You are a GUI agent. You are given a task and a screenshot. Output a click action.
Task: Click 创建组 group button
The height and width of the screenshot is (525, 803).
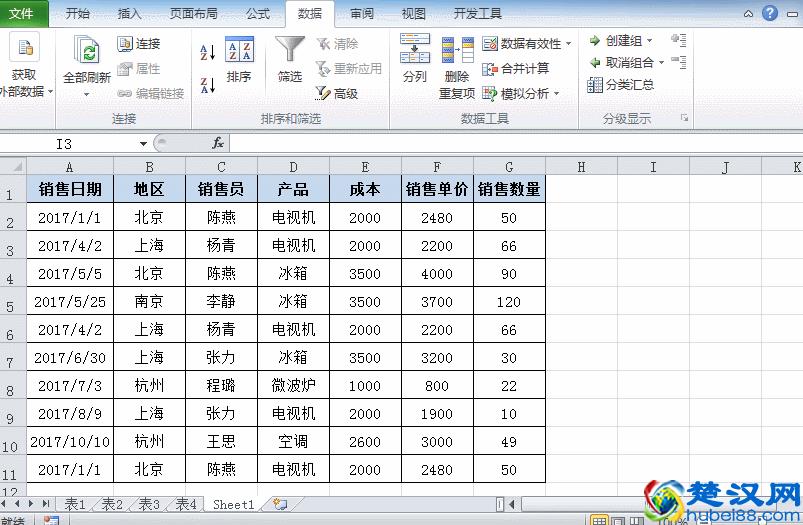[616, 40]
